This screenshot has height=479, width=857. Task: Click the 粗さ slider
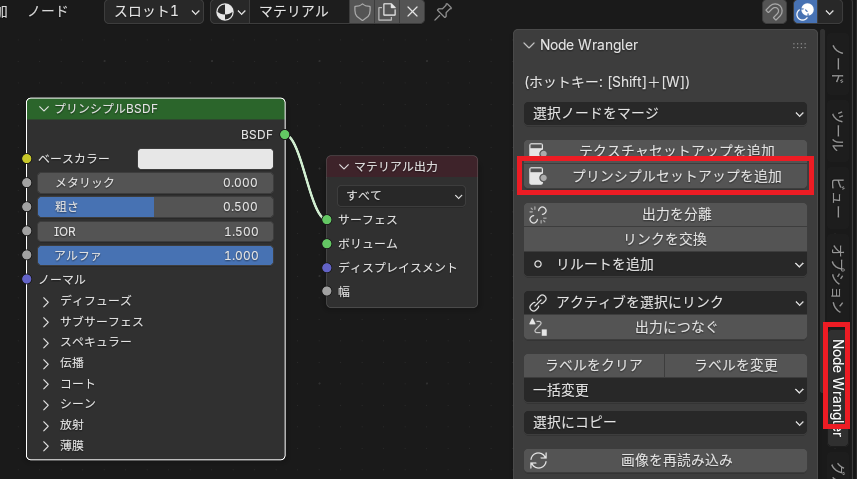pos(155,207)
